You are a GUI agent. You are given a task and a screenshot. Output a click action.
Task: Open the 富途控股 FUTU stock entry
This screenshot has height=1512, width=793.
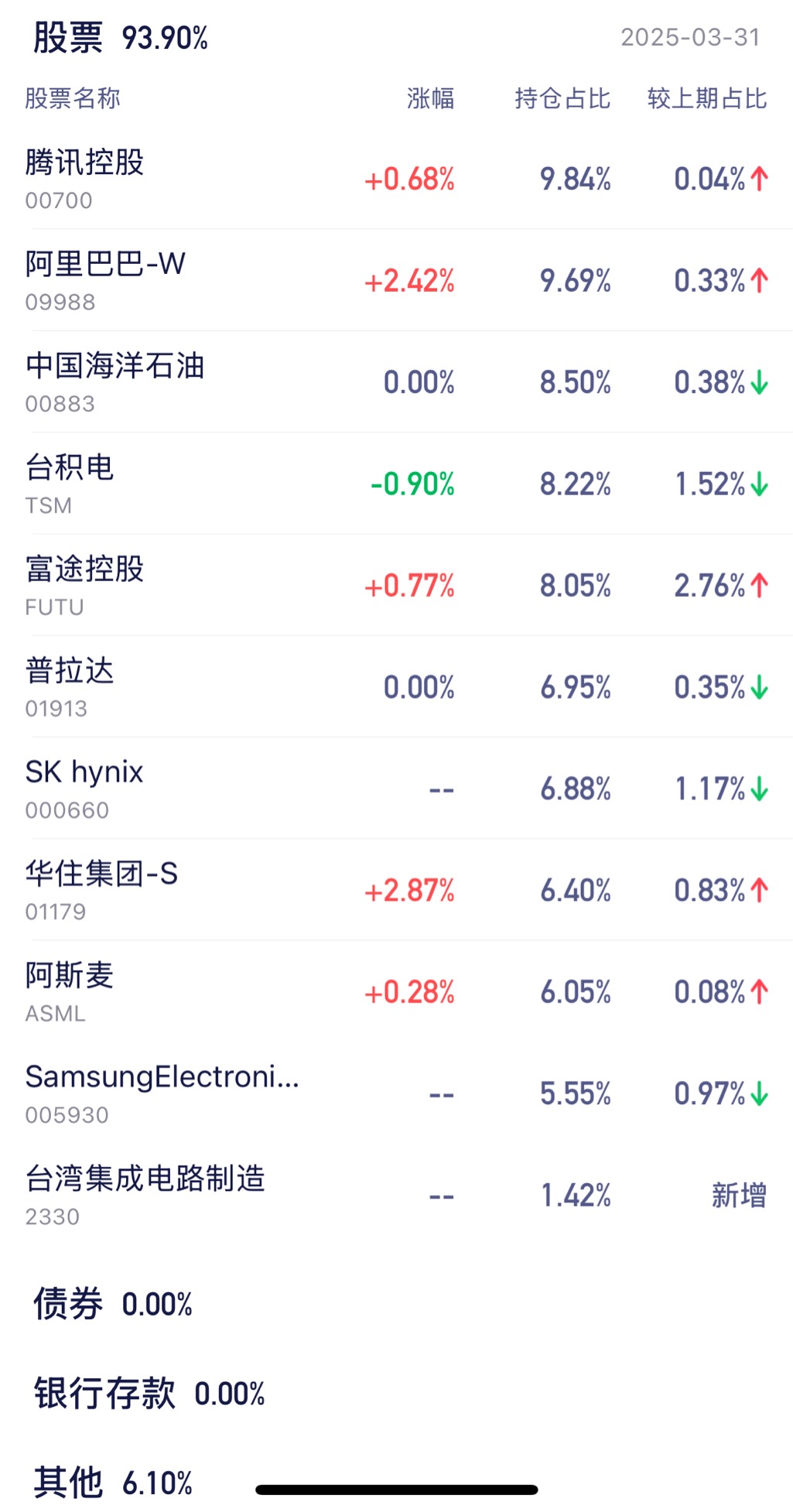coord(396,585)
